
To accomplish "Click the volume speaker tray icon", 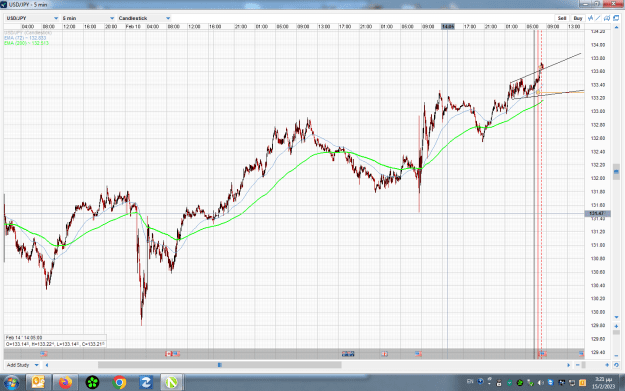I will pos(540,383).
